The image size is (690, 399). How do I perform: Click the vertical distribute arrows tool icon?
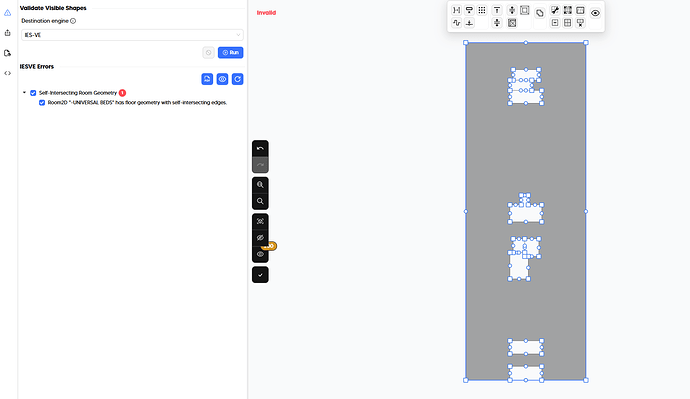point(512,10)
